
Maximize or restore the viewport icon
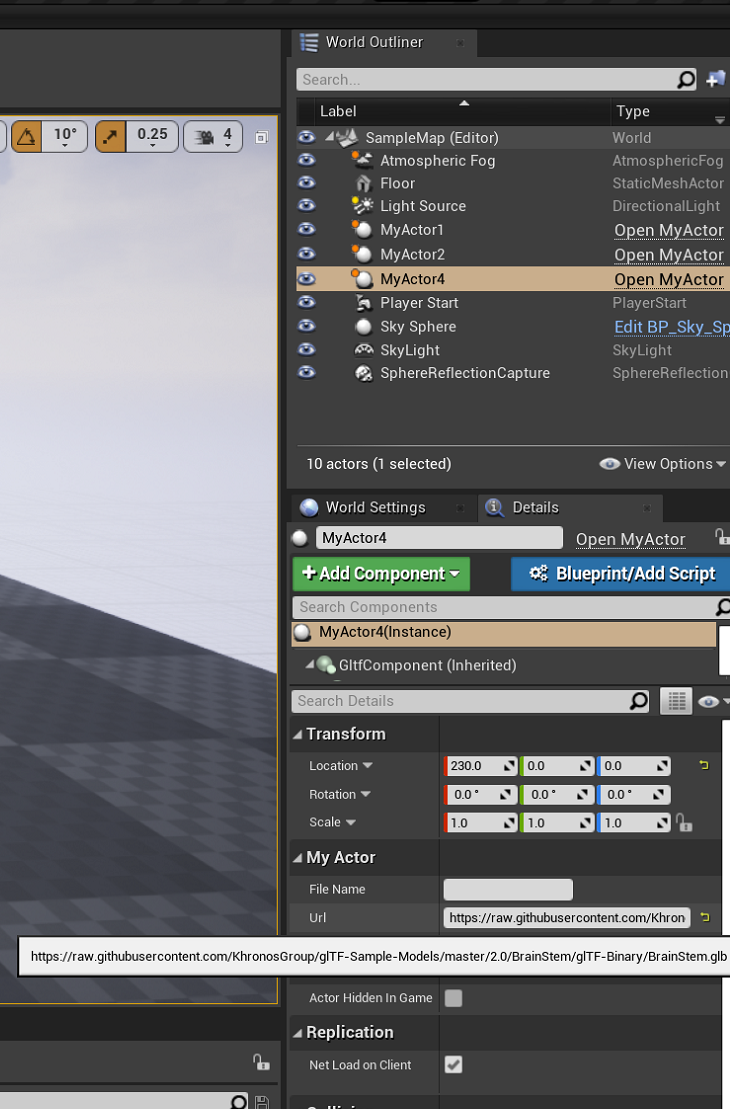[261, 137]
